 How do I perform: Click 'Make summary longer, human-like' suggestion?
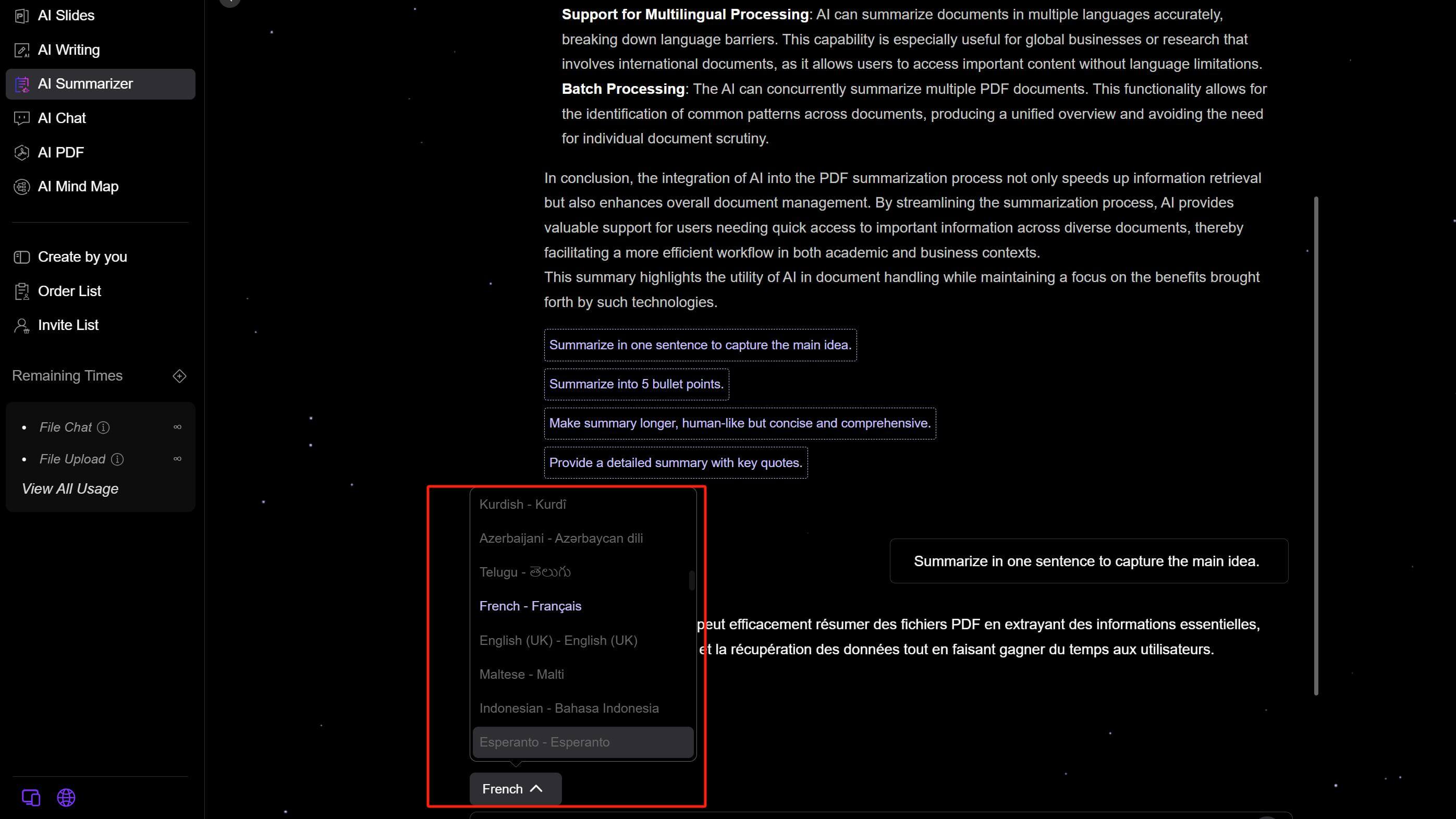740,423
